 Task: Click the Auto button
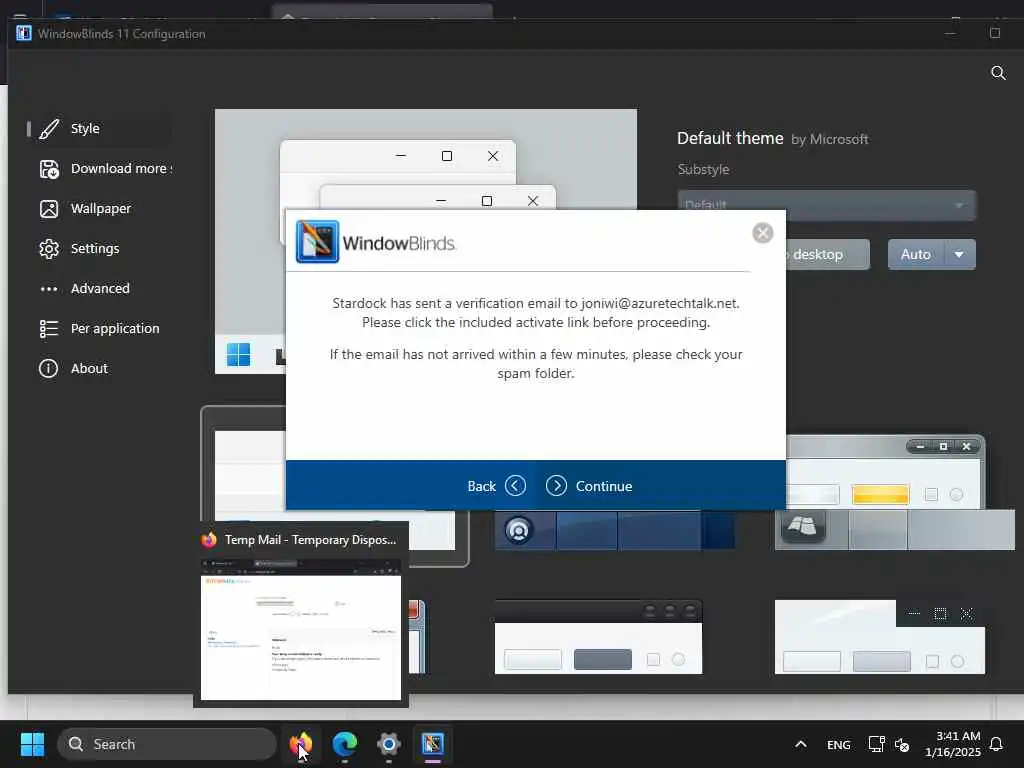click(916, 254)
